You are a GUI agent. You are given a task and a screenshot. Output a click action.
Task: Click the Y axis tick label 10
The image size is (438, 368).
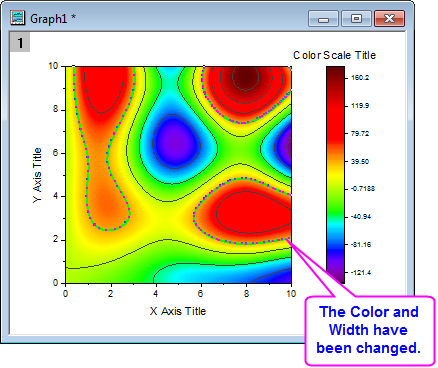click(x=53, y=66)
